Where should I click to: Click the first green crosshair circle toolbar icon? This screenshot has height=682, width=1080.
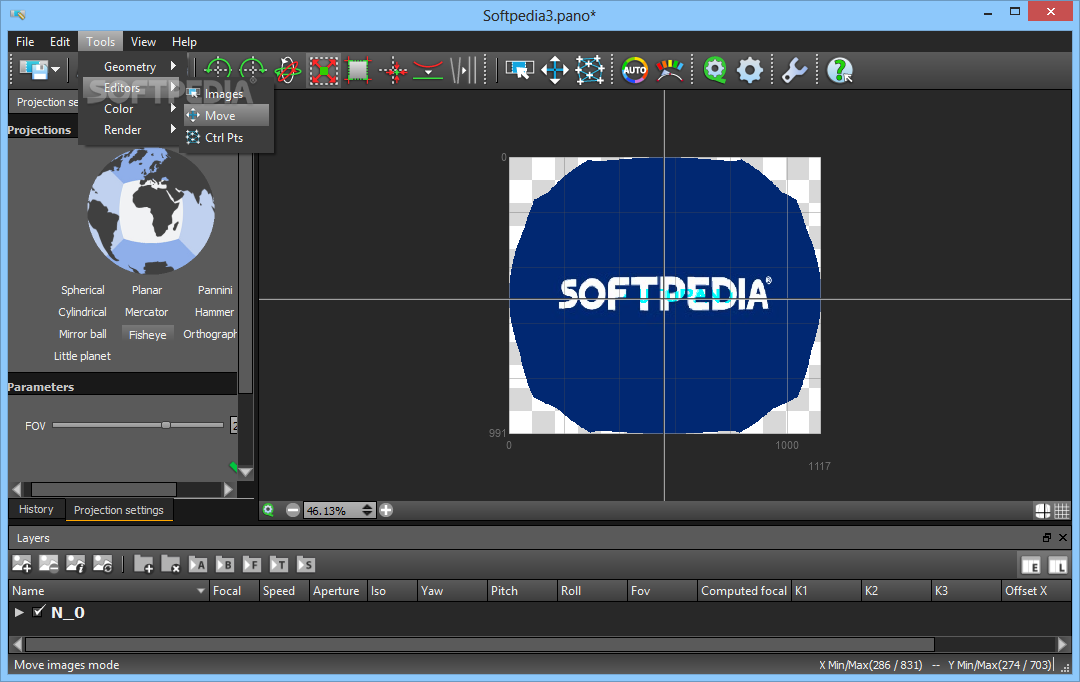[218, 70]
